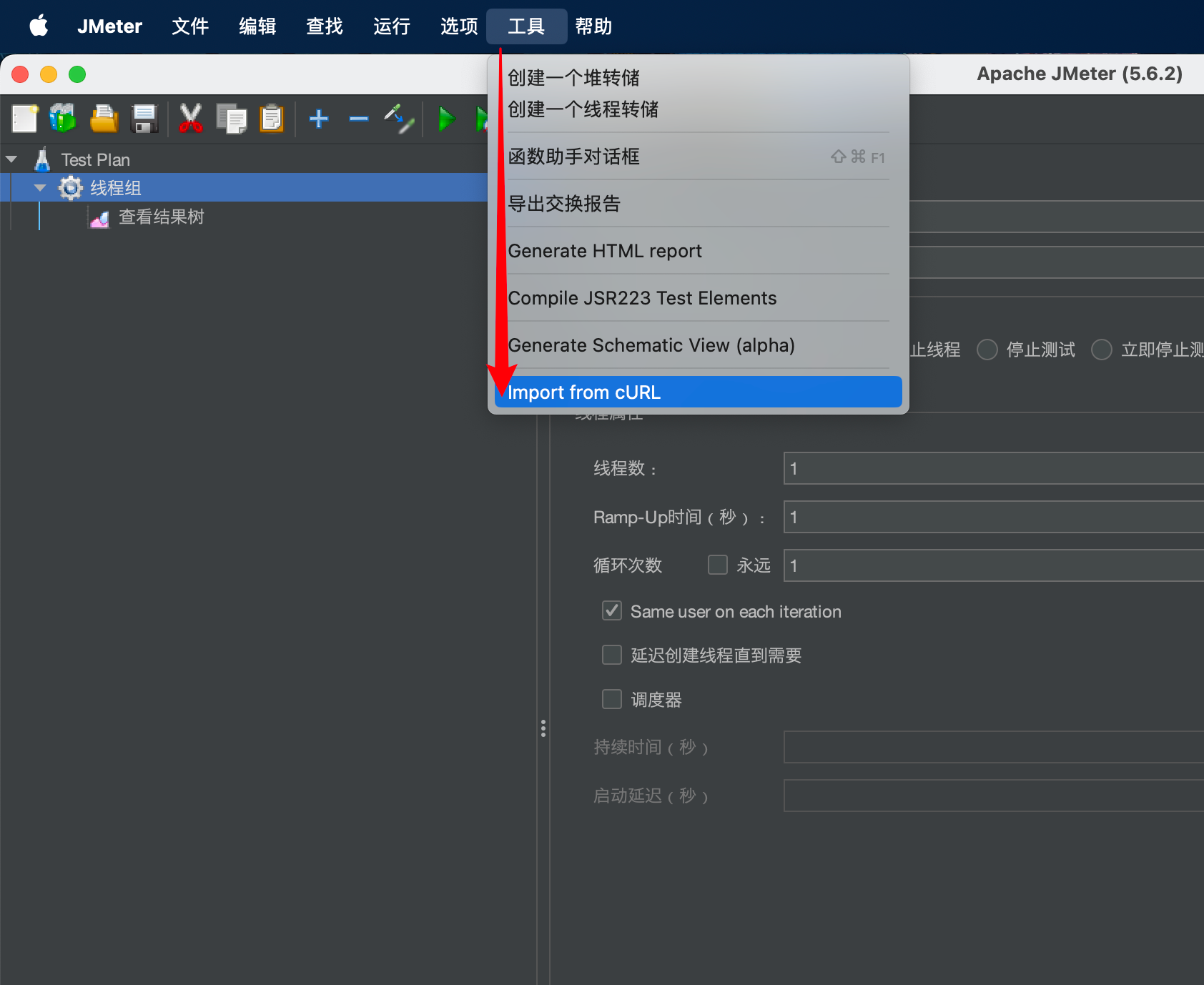This screenshot has width=1204, height=985.
Task: Click the New test plan icon
Action: click(25, 119)
